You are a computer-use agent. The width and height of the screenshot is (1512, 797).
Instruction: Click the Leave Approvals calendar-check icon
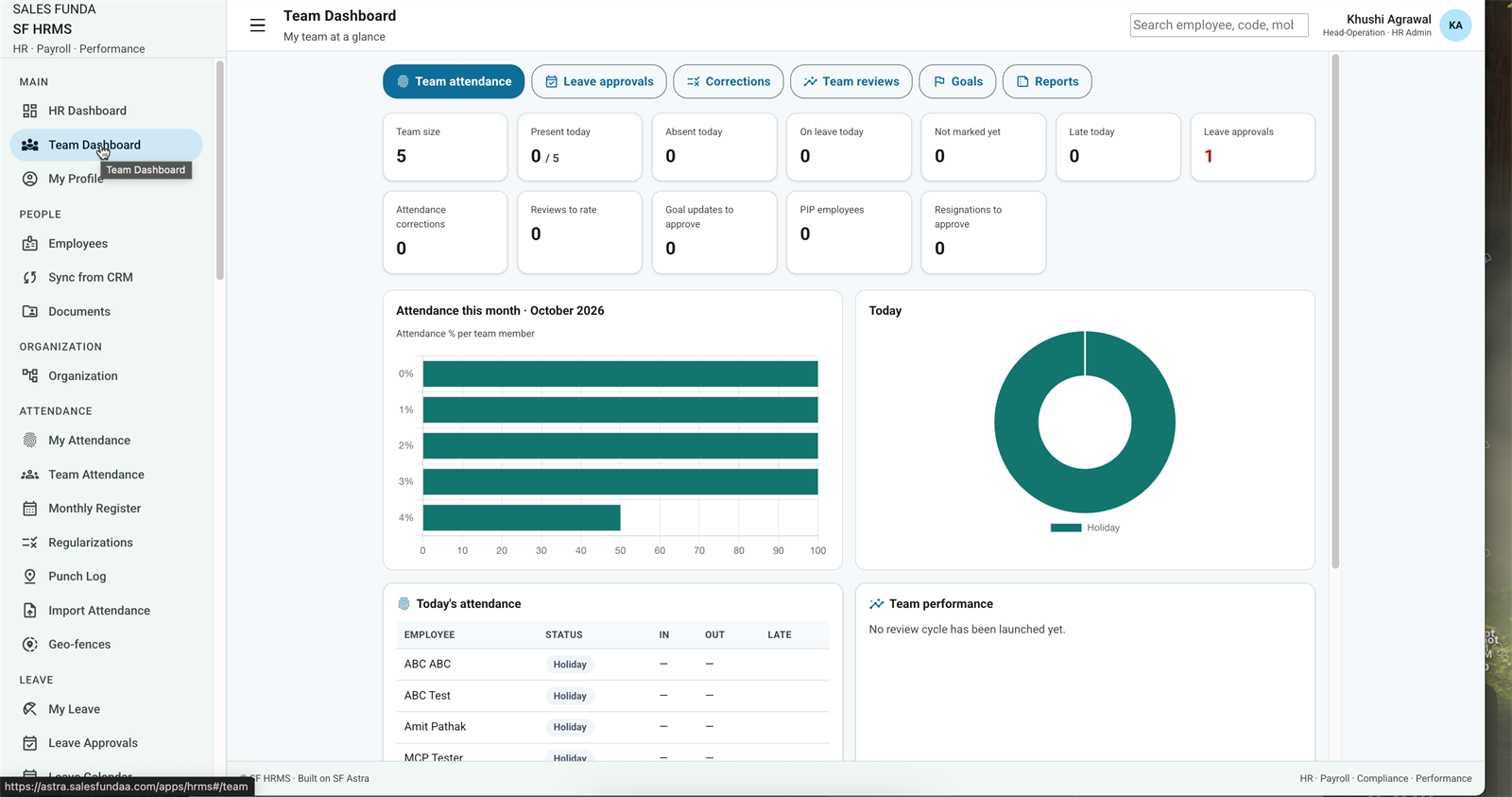coord(30,743)
